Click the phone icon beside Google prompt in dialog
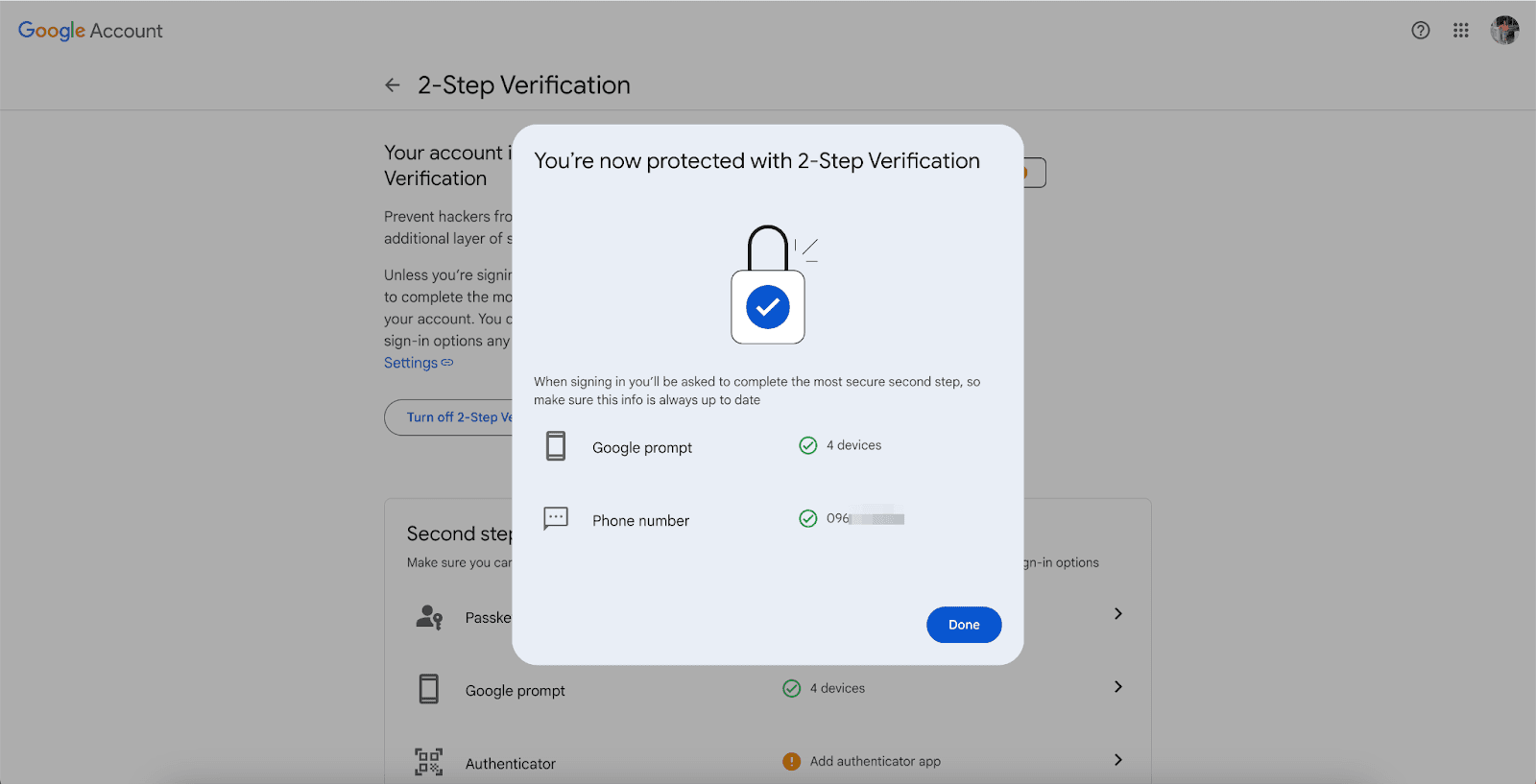Viewport: 1536px width, 784px height. coord(556,446)
